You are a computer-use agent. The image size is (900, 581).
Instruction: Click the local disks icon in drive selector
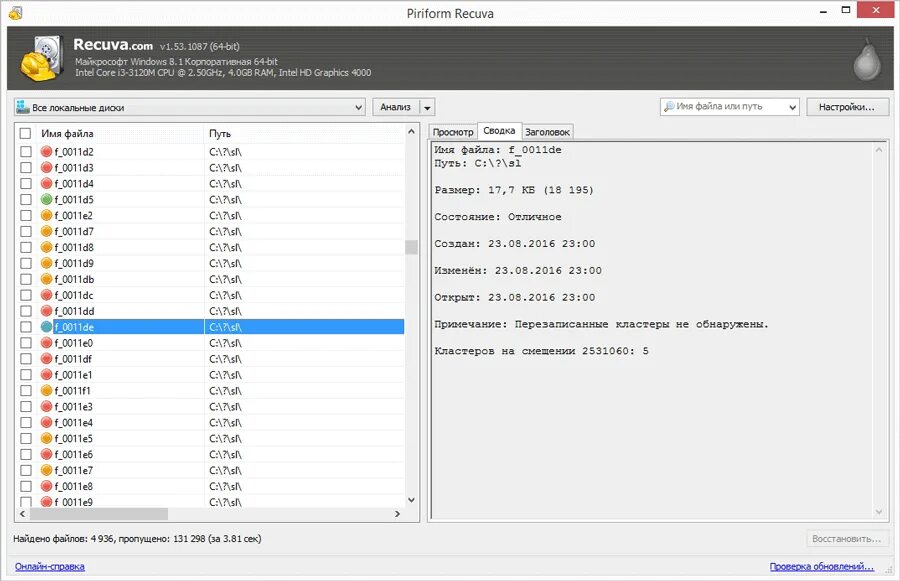pos(23,107)
